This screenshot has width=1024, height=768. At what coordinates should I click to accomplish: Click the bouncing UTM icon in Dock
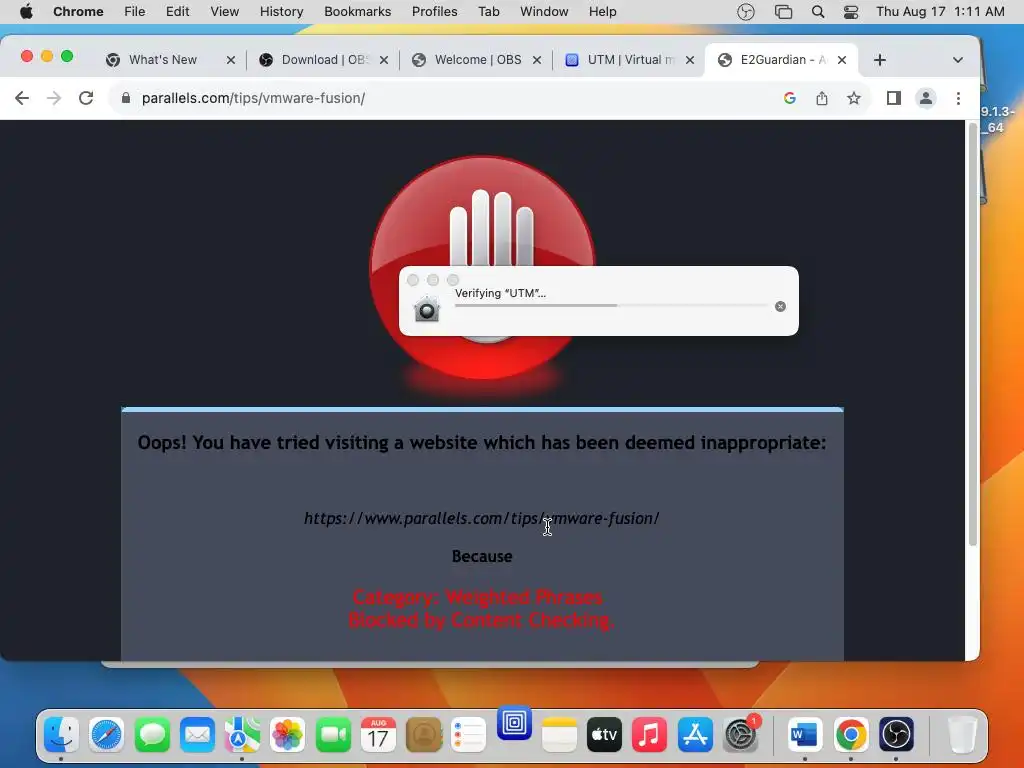click(x=514, y=722)
